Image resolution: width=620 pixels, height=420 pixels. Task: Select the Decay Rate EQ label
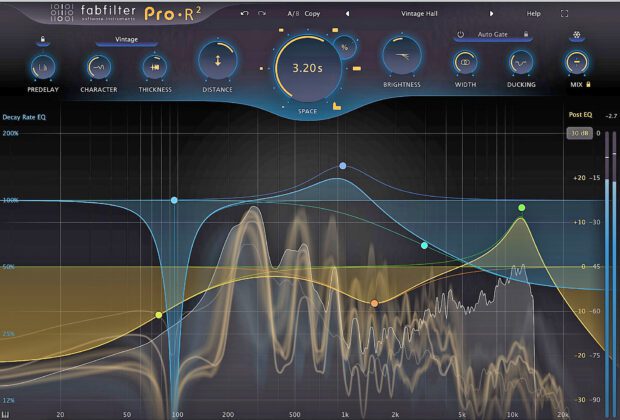(x=24, y=117)
